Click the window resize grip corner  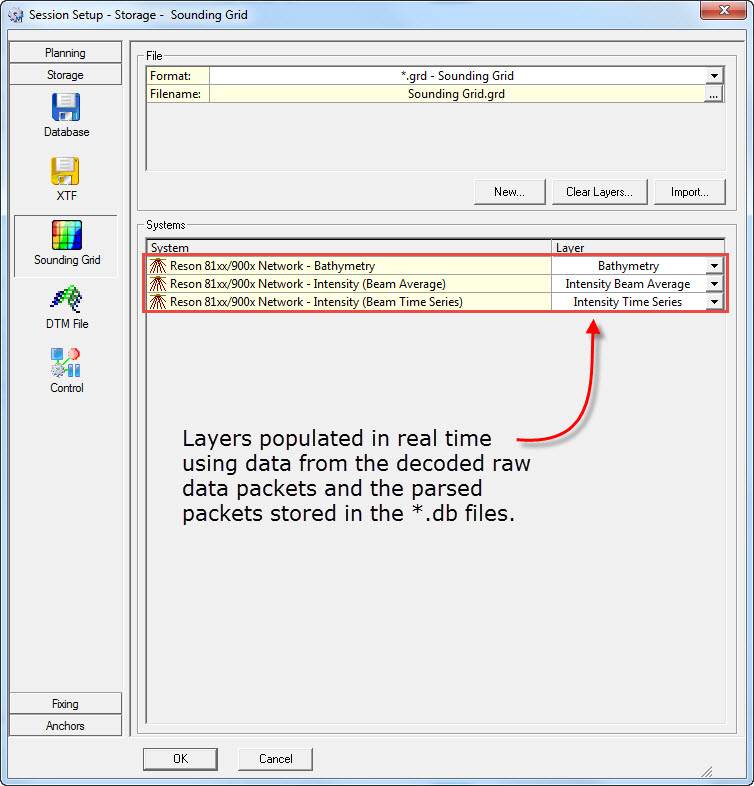point(707,771)
